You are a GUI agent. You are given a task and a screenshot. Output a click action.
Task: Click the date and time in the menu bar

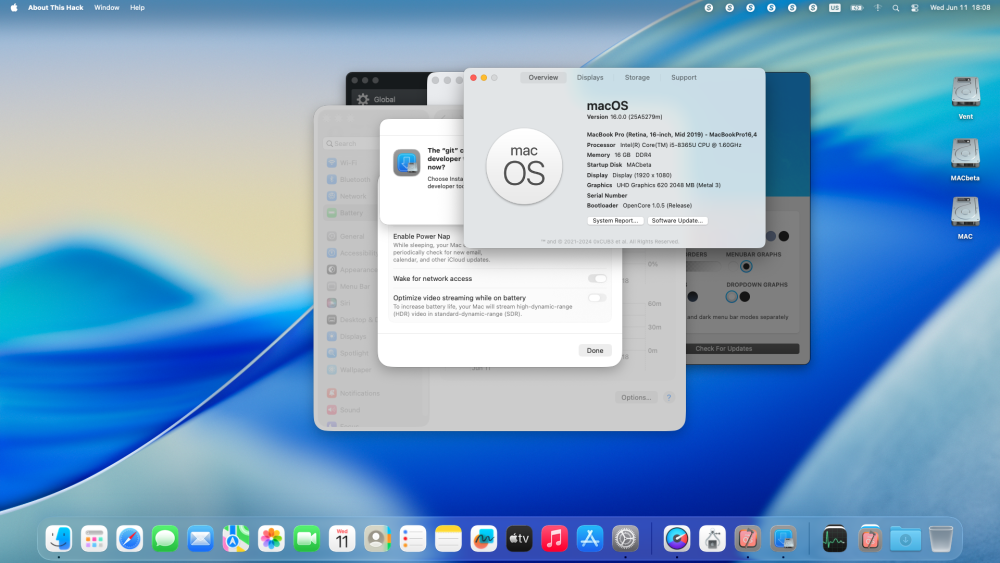pyautogui.click(x=960, y=8)
